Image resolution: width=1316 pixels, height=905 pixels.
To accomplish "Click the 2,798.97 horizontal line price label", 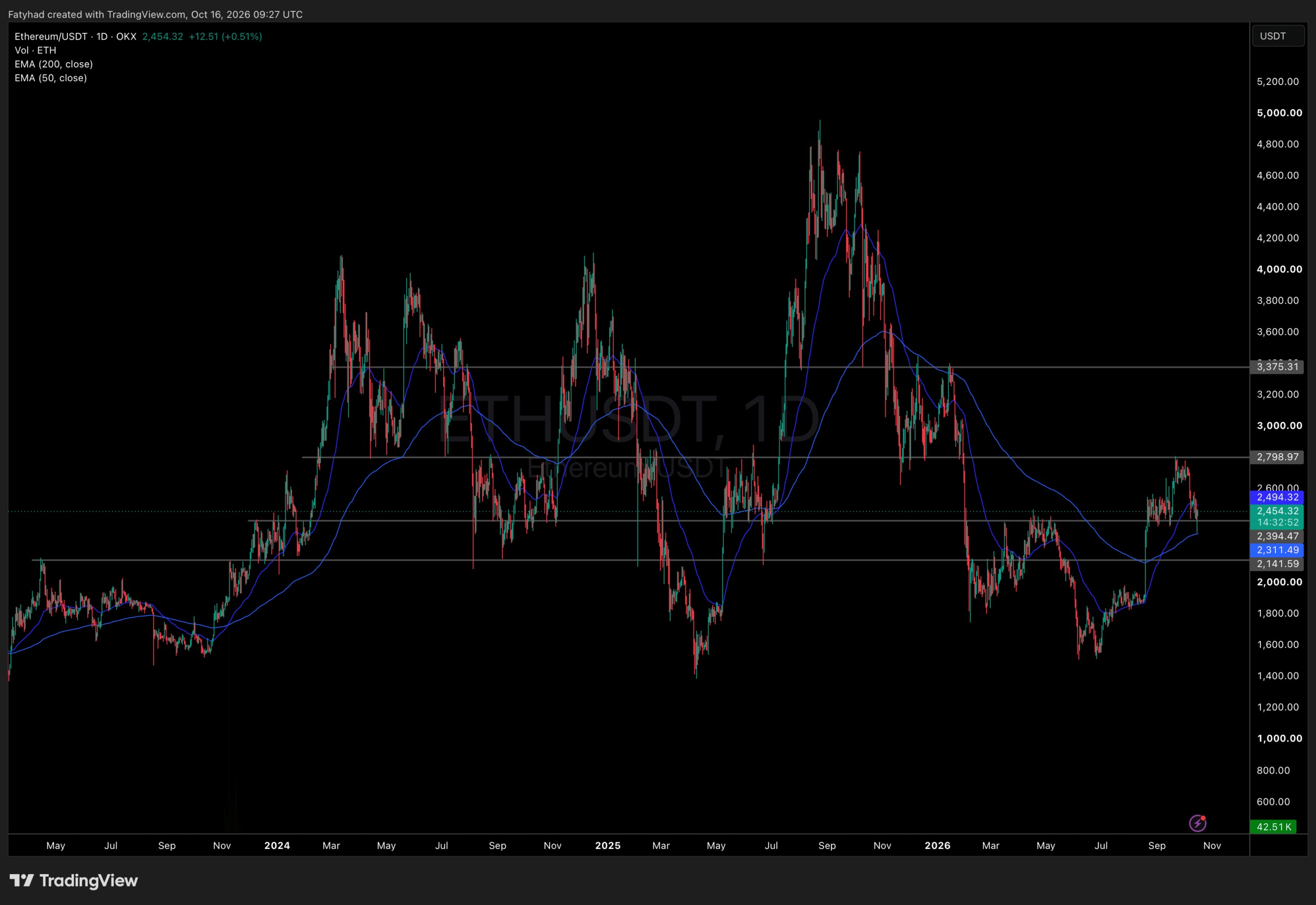I will click(1277, 457).
